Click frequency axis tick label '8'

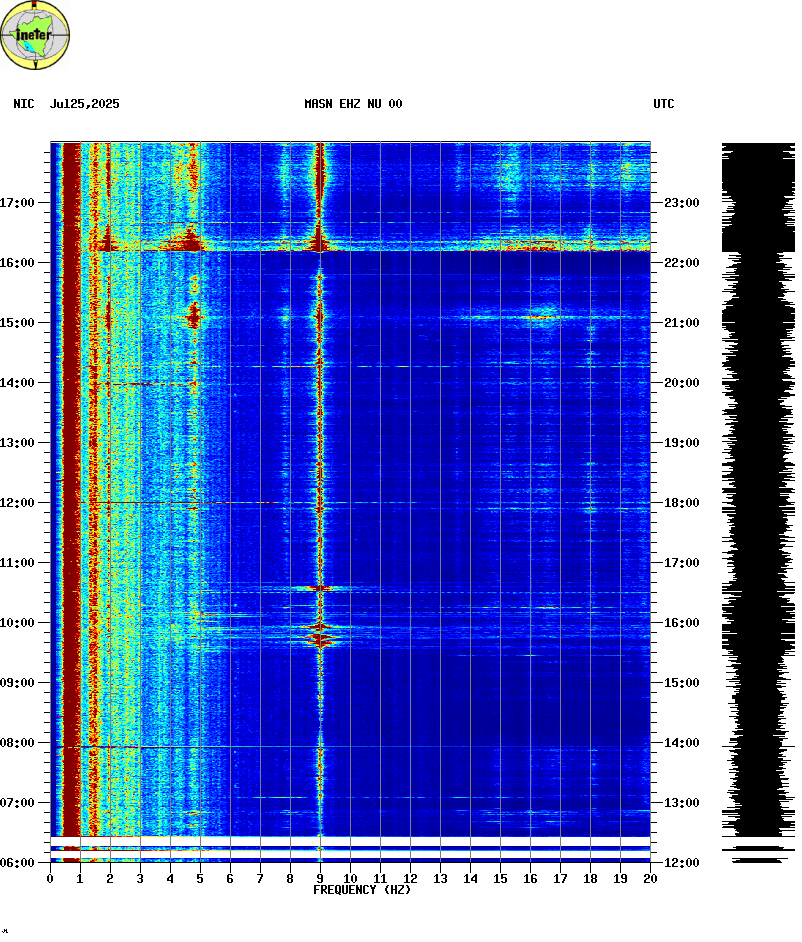290,879
